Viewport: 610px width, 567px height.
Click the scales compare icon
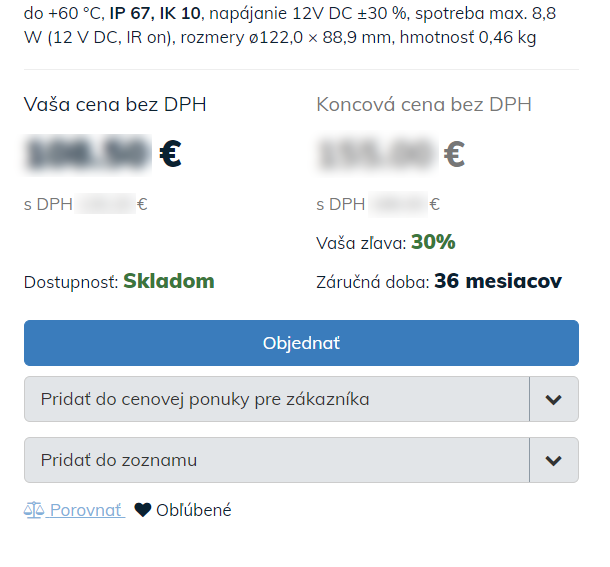[34, 511]
